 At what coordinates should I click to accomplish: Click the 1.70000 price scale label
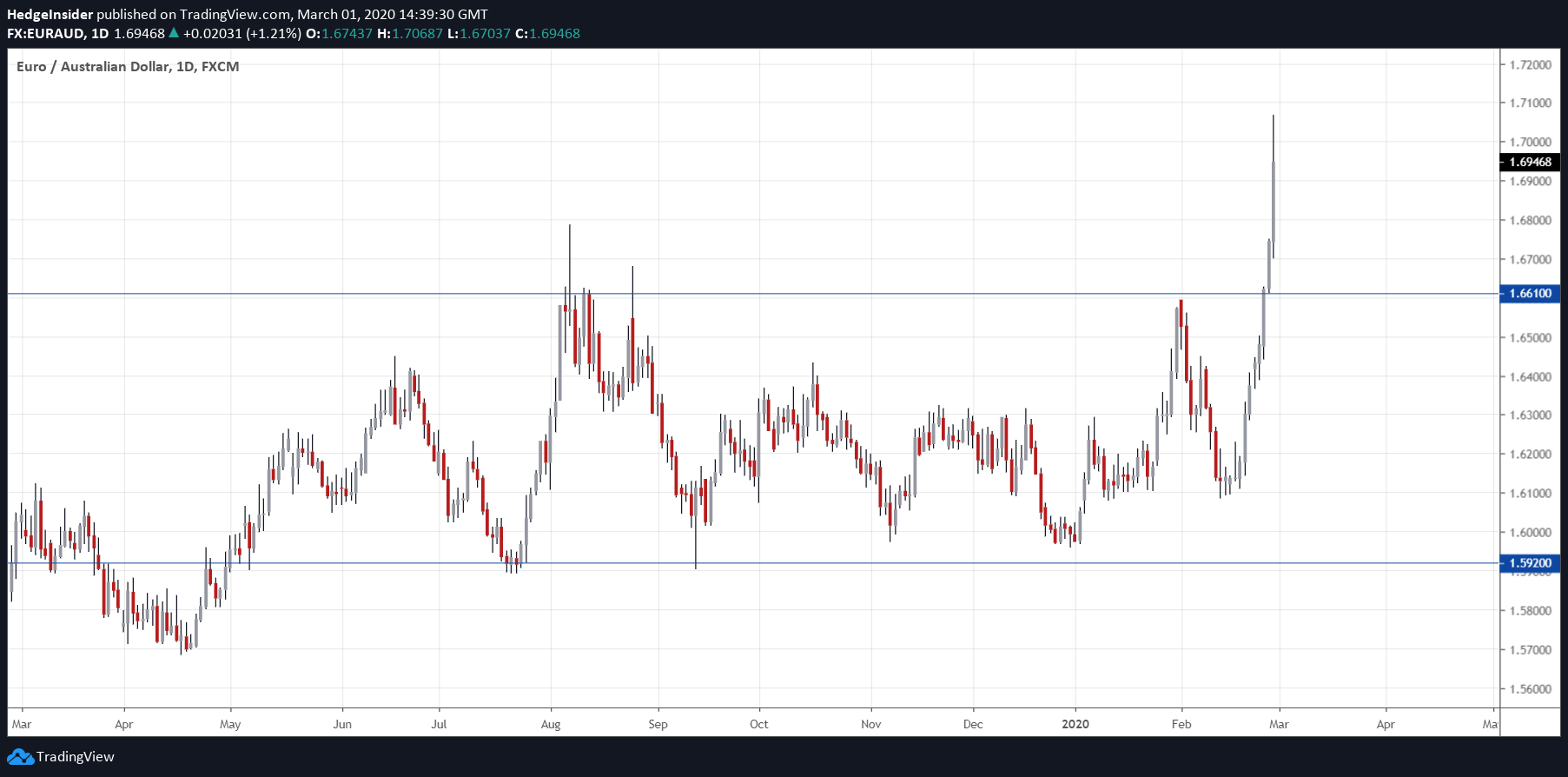[x=1530, y=142]
